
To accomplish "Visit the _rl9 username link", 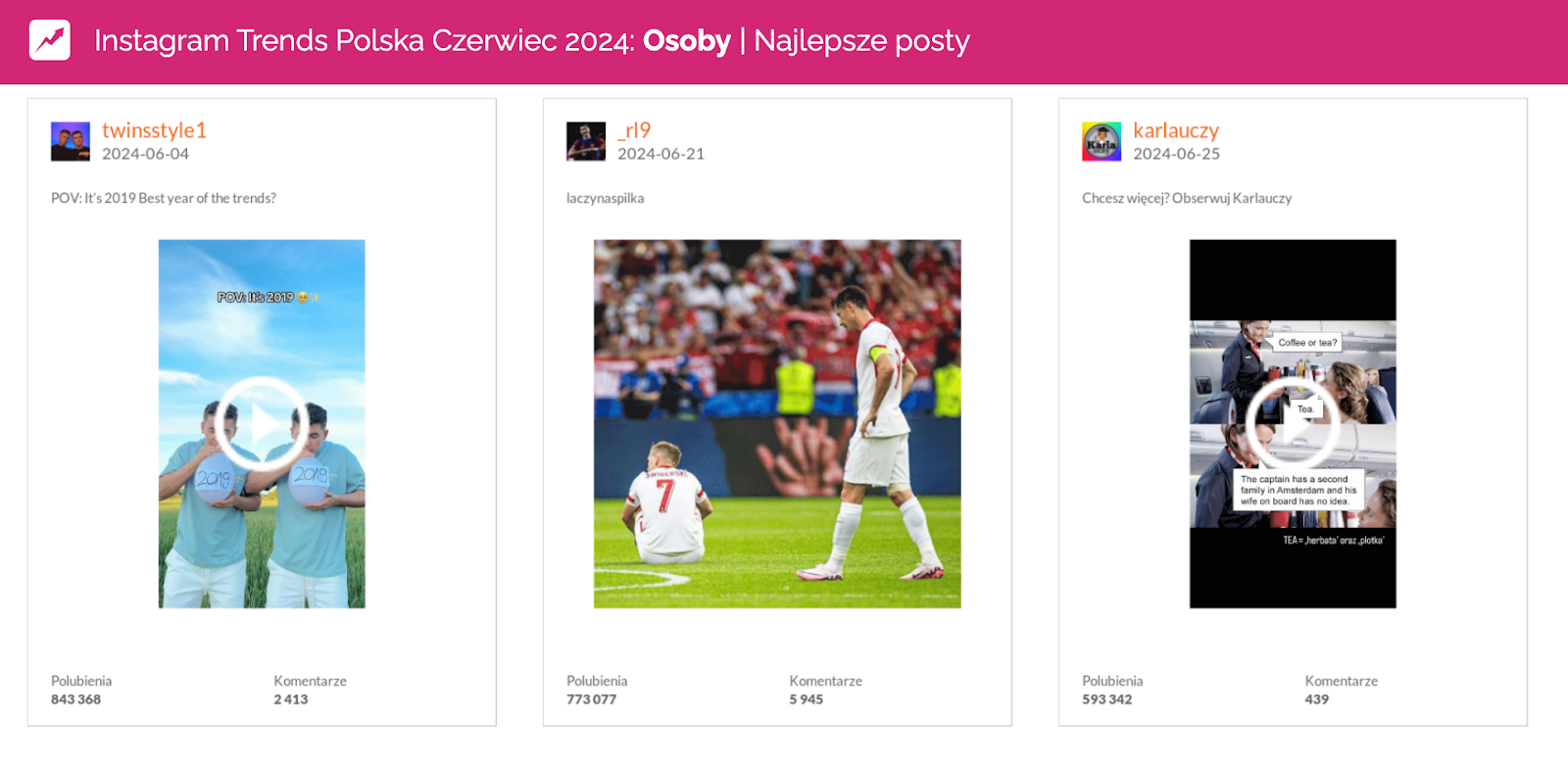I will pyautogui.click(x=634, y=130).
